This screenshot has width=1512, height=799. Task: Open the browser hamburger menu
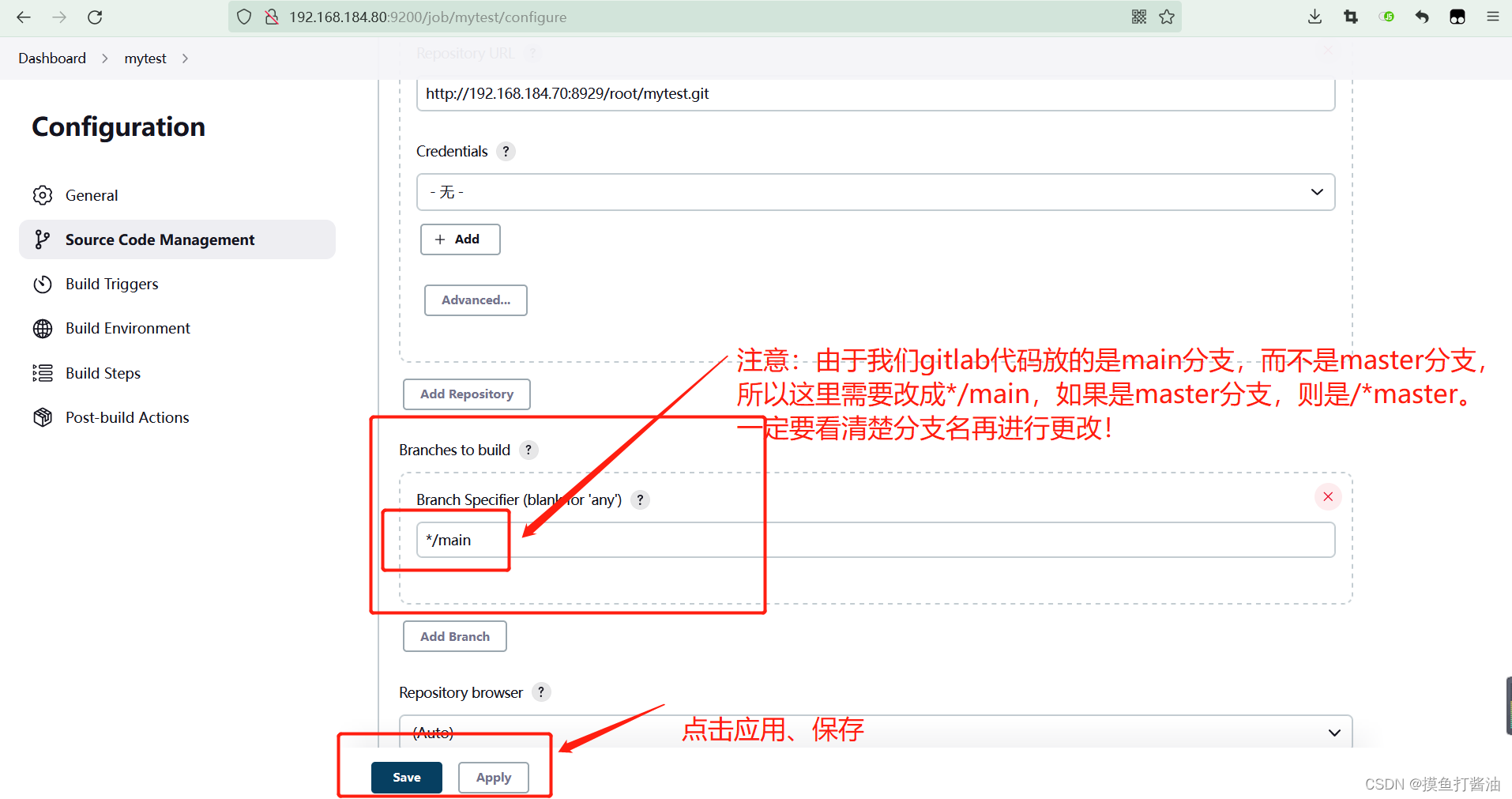1493,17
